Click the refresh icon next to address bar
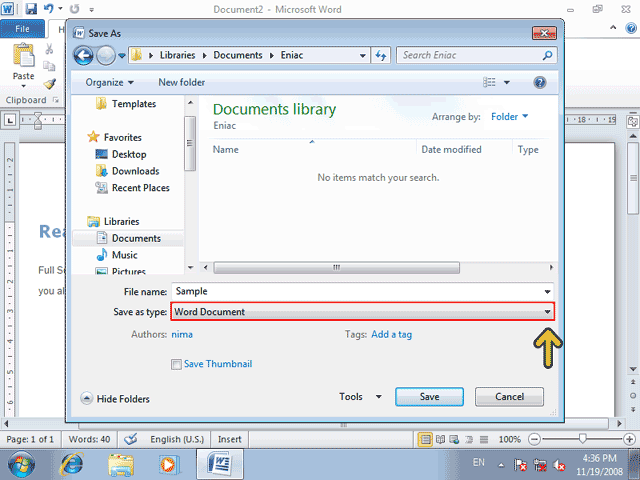This screenshot has width=640, height=480. tap(381, 56)
